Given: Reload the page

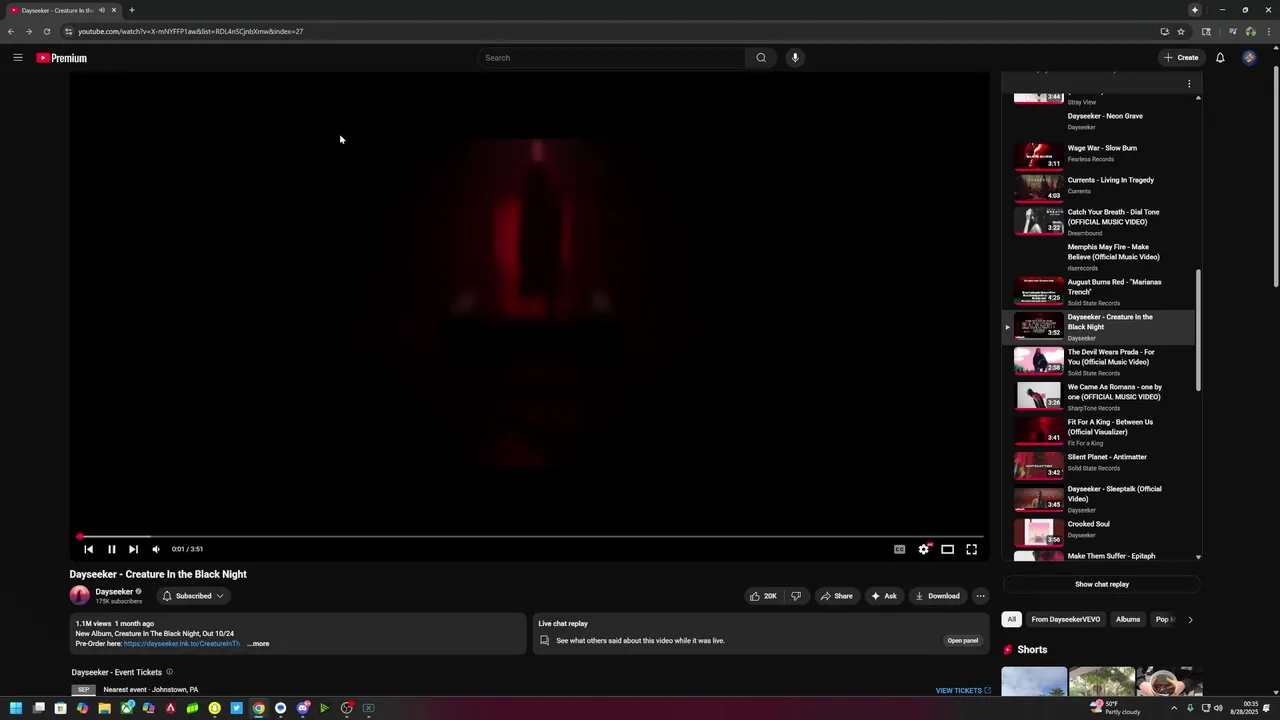Looking at the screenshot, I should click(x=47, y=31).
